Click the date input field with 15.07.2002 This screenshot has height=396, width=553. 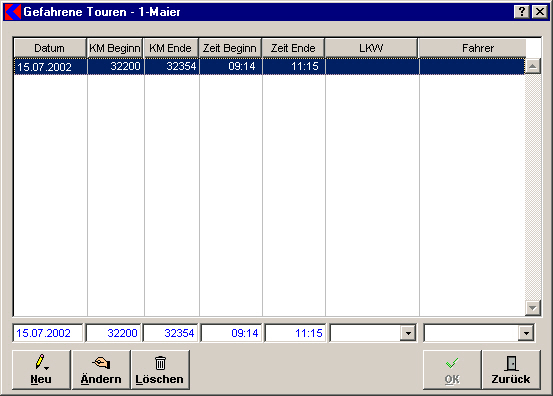click(48, 333)
